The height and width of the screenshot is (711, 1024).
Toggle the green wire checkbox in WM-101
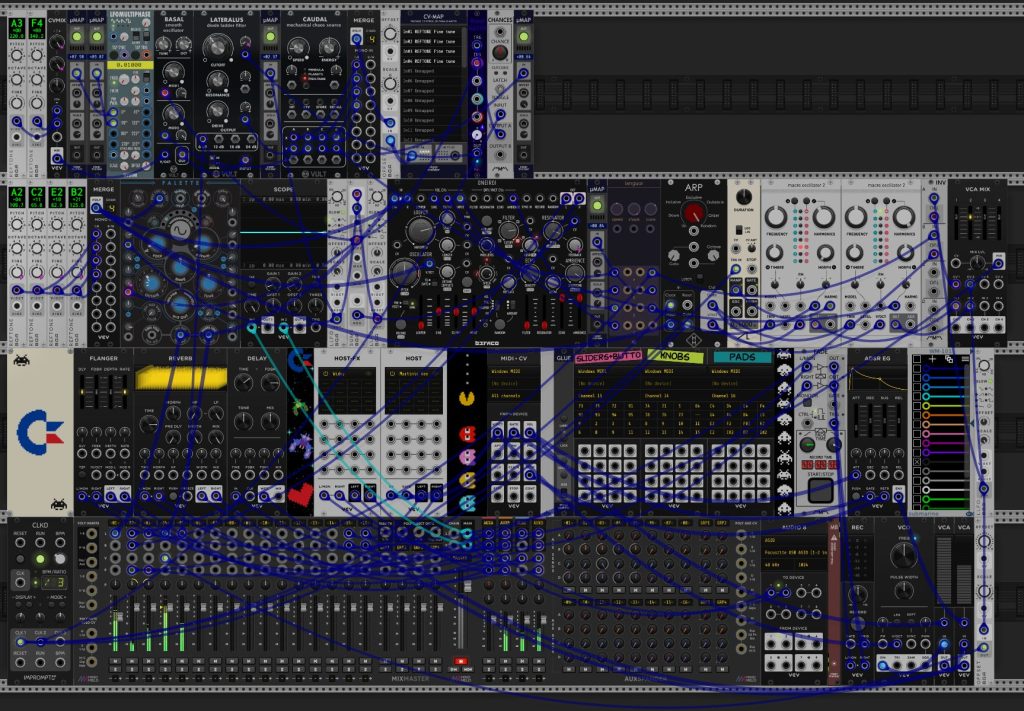(917, 499)
